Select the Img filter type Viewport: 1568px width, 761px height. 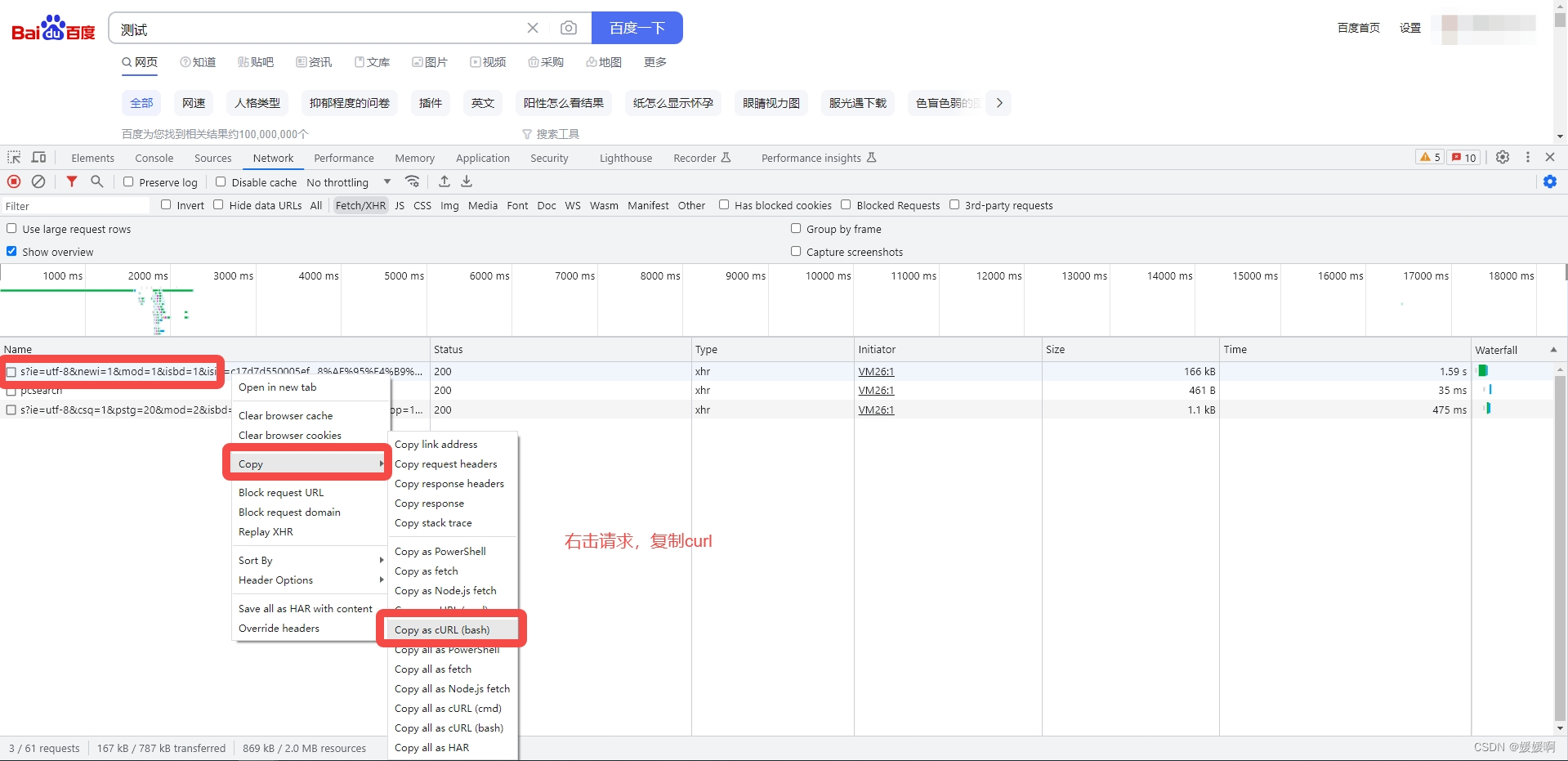pyautogui.click(x=449, y=205)
